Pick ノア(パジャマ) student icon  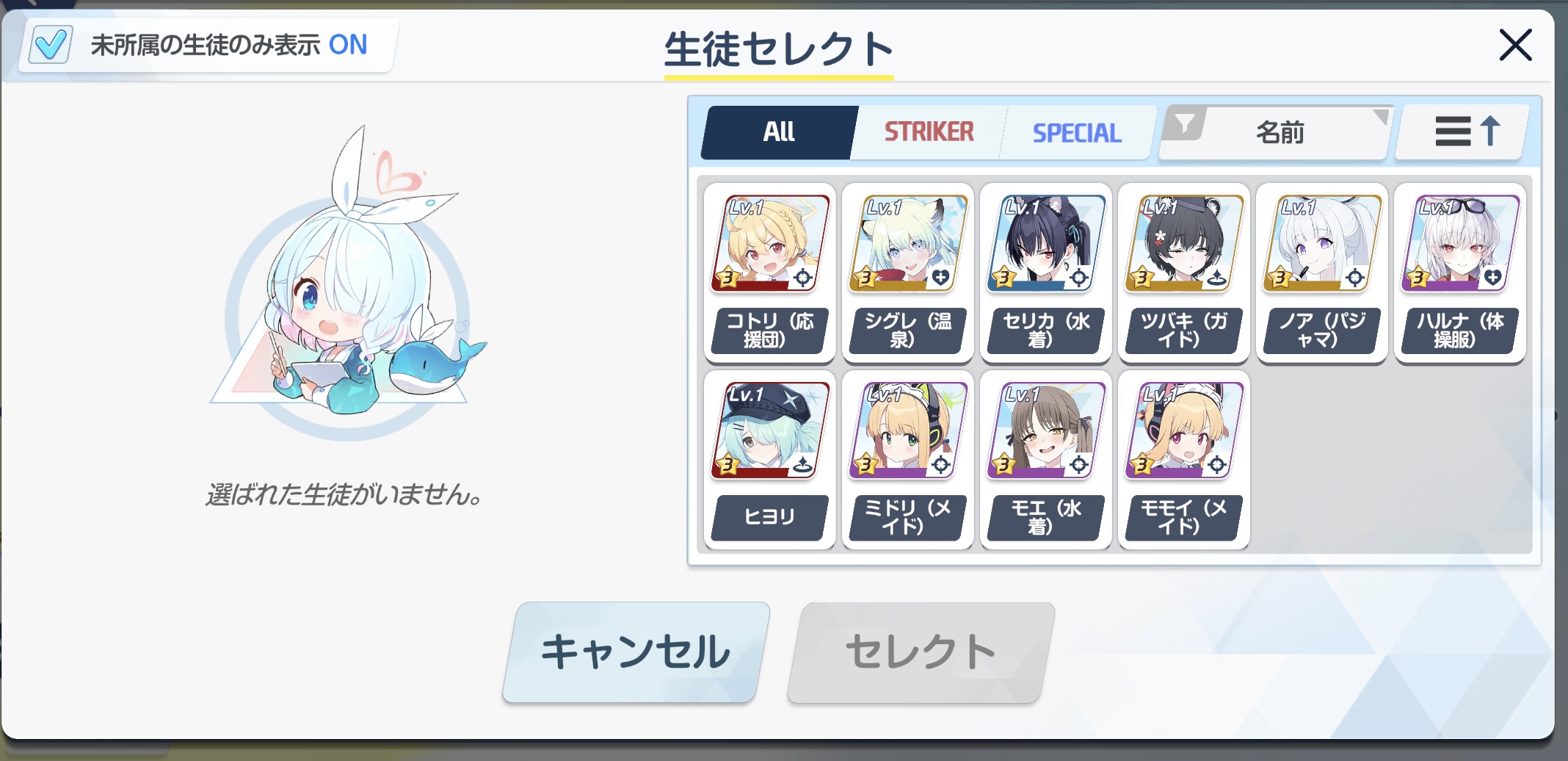pos(1321,273)
